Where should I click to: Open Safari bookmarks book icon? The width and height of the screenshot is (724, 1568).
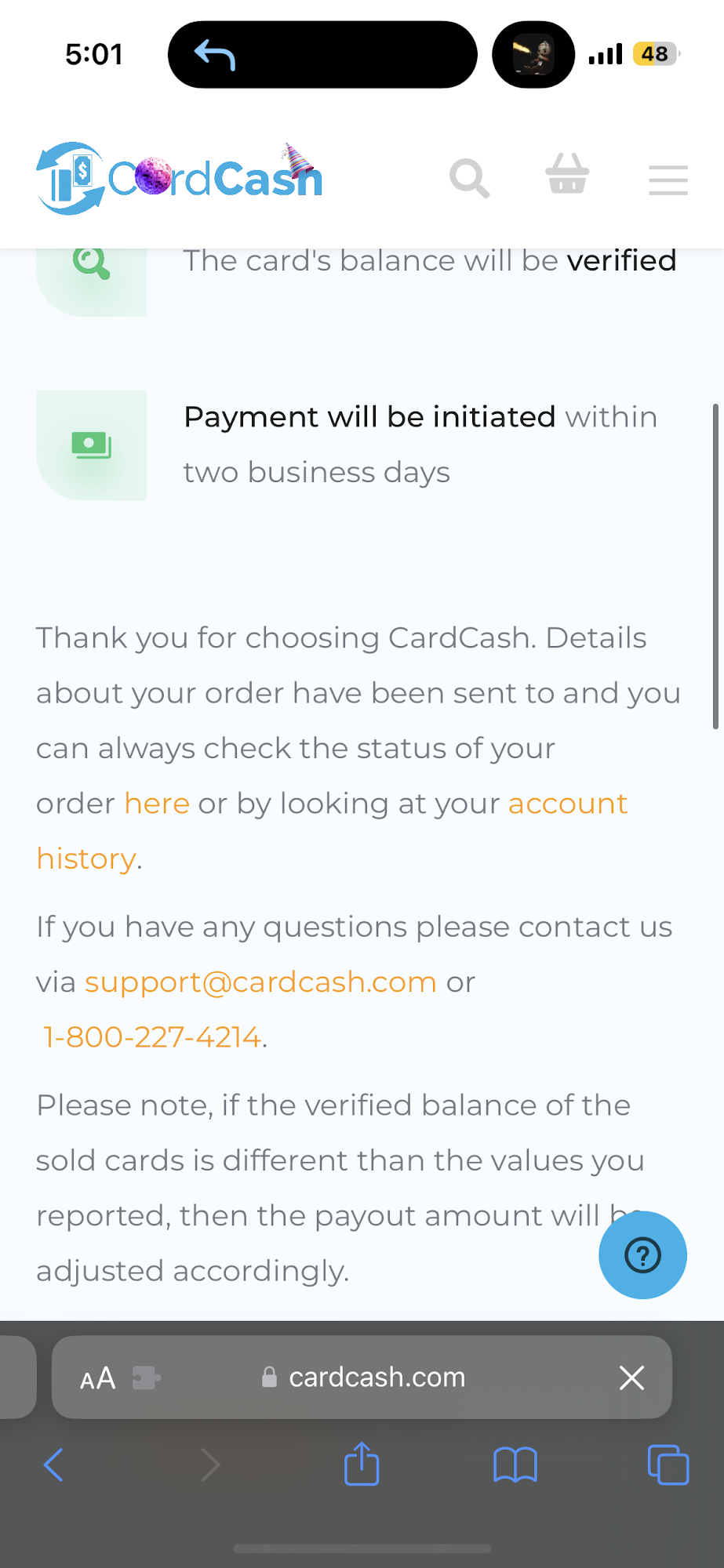pos(515,1465)
